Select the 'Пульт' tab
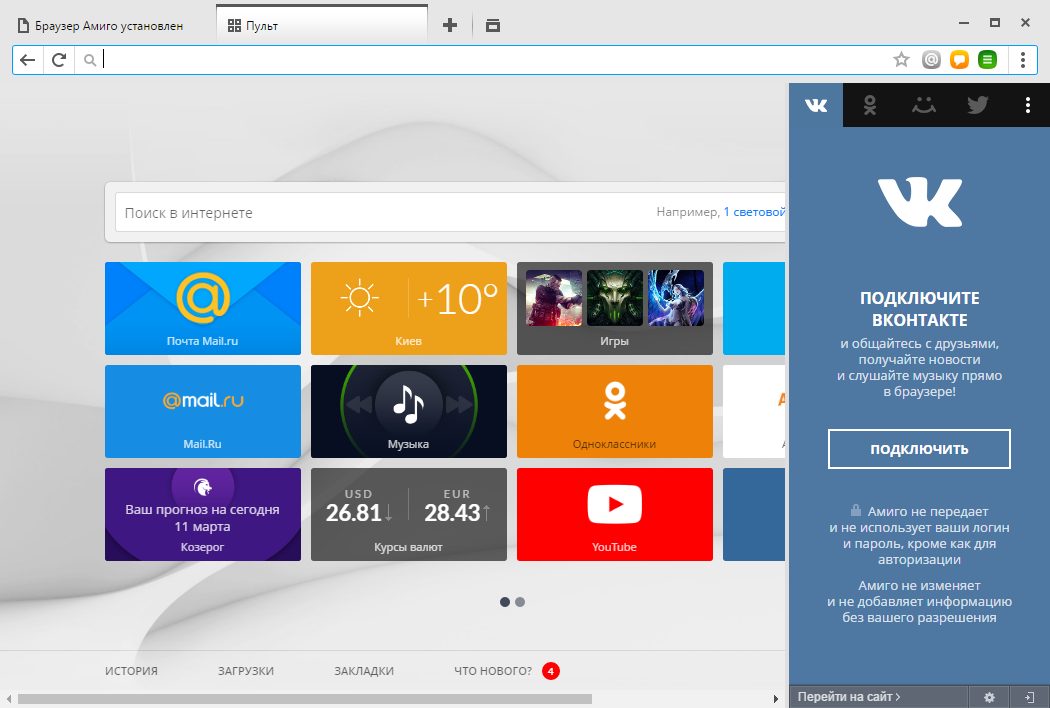Image resolution: width=1050 pixels, height=708 pixels. [321, 26]
